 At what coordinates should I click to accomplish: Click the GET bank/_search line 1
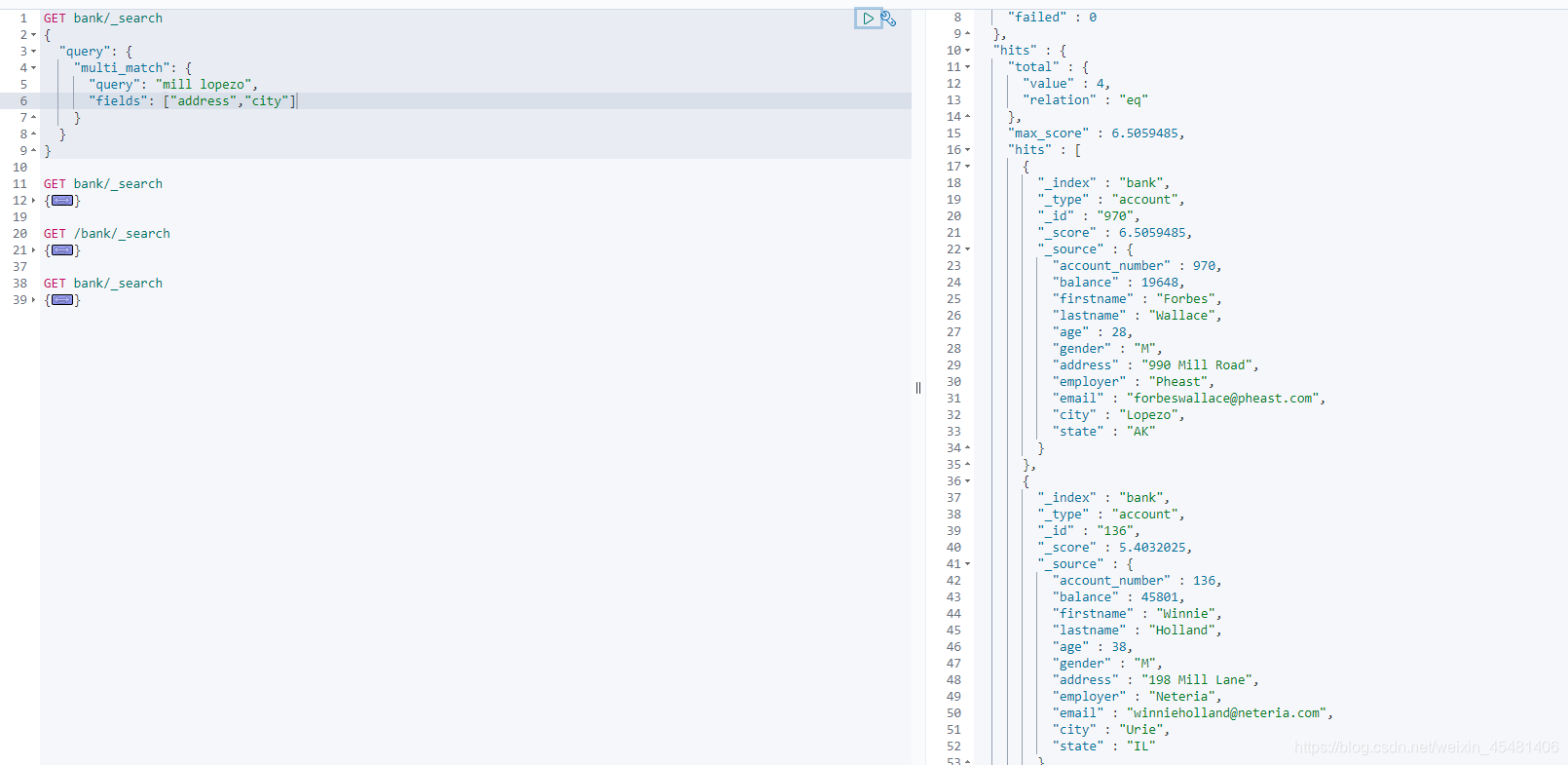pos(103,19)
